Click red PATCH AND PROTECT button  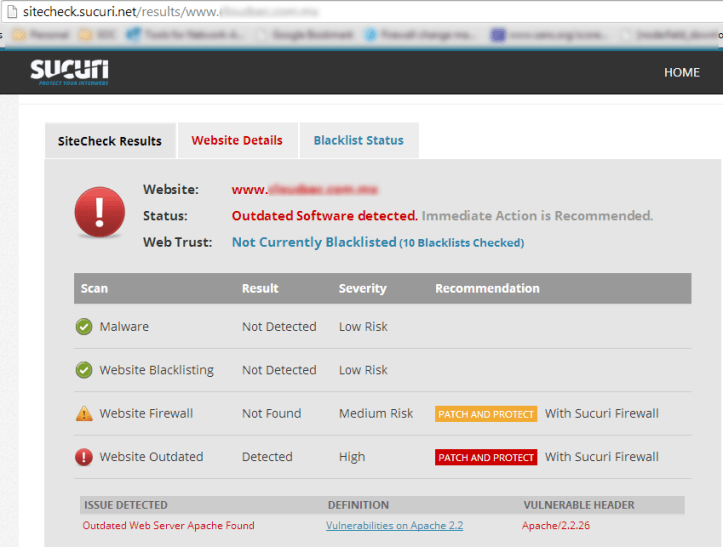click(486, 457)
